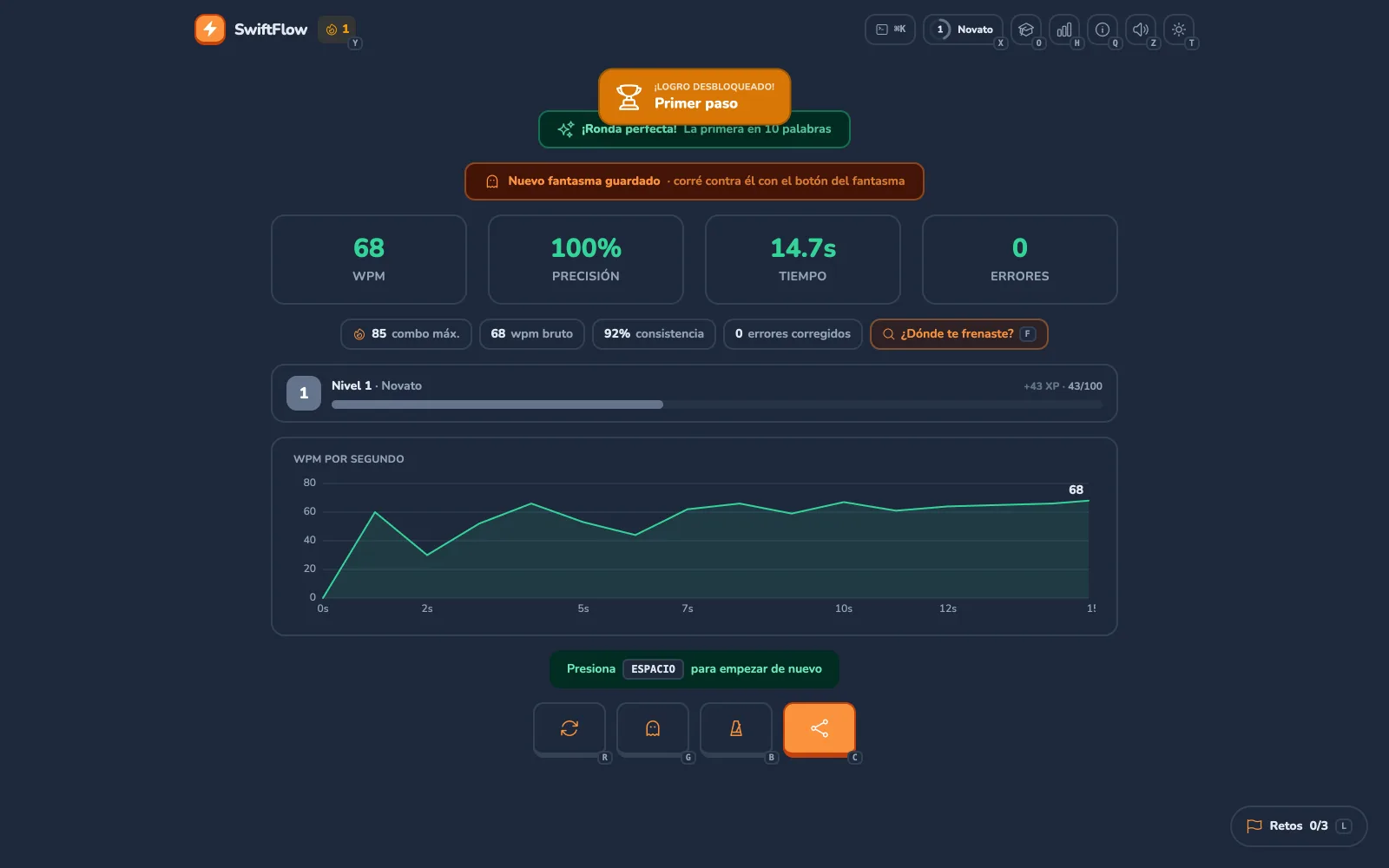Screen dimensions: 1389x868
Task: Open the ¿Dónde te frenaste? analysis button
Action: [x=959, y=334]
